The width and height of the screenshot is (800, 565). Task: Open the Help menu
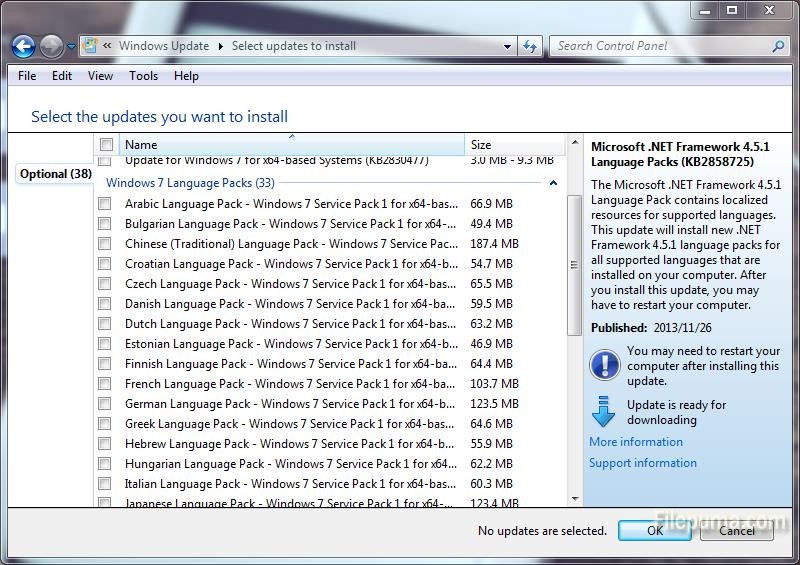click(186, 76)
